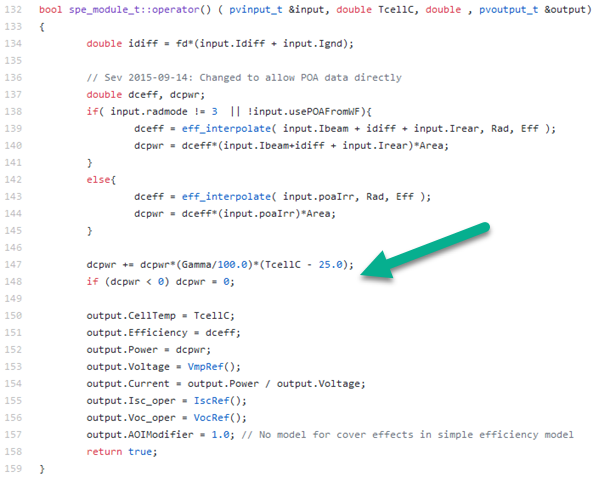Click the 'else{' keyword line

coord(101,179)
